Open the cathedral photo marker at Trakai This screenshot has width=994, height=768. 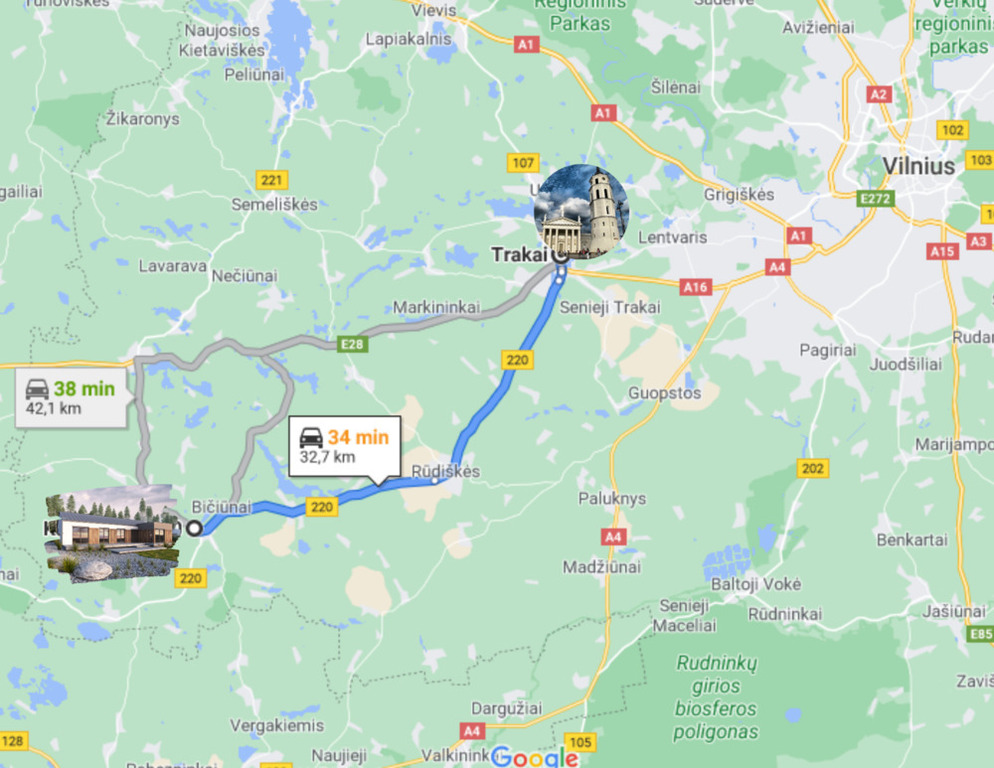pyautogui.click(x=581, y=211)
